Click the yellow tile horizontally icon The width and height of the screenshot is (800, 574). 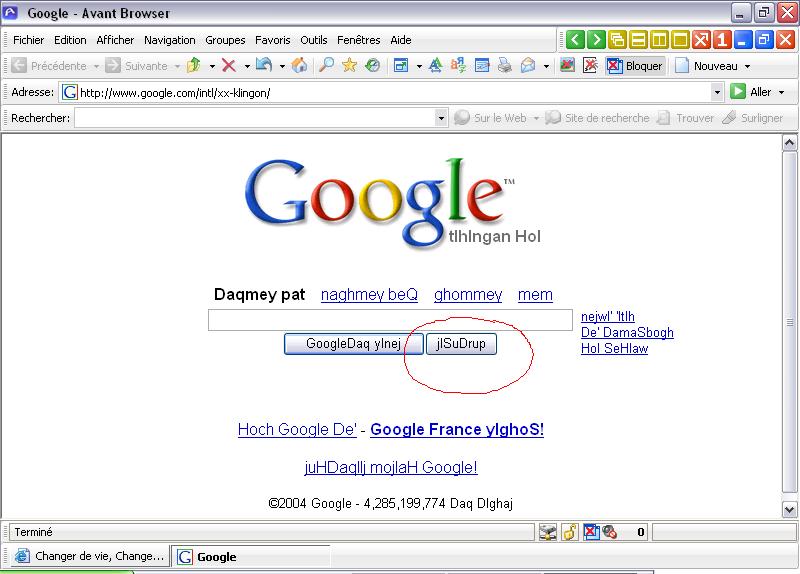[x=638, y=39]
